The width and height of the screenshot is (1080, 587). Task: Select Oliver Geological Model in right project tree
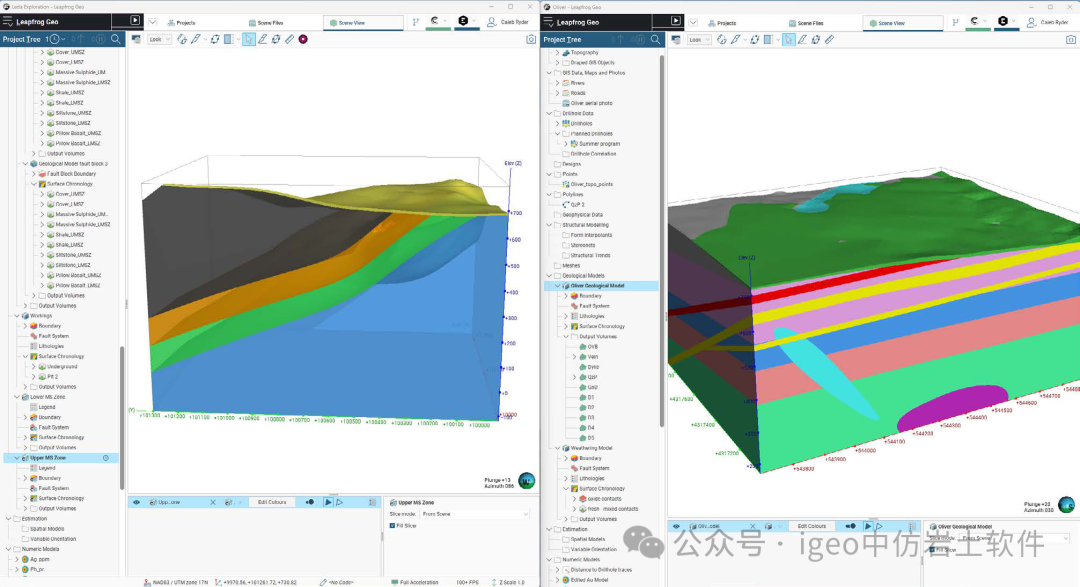pyautogui.click(x=598, y=286)
